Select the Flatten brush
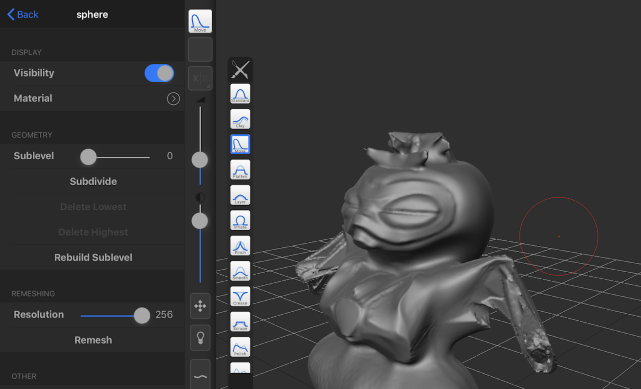The width and height of the screenshot is (641, 389). click(x=240, y=170)
